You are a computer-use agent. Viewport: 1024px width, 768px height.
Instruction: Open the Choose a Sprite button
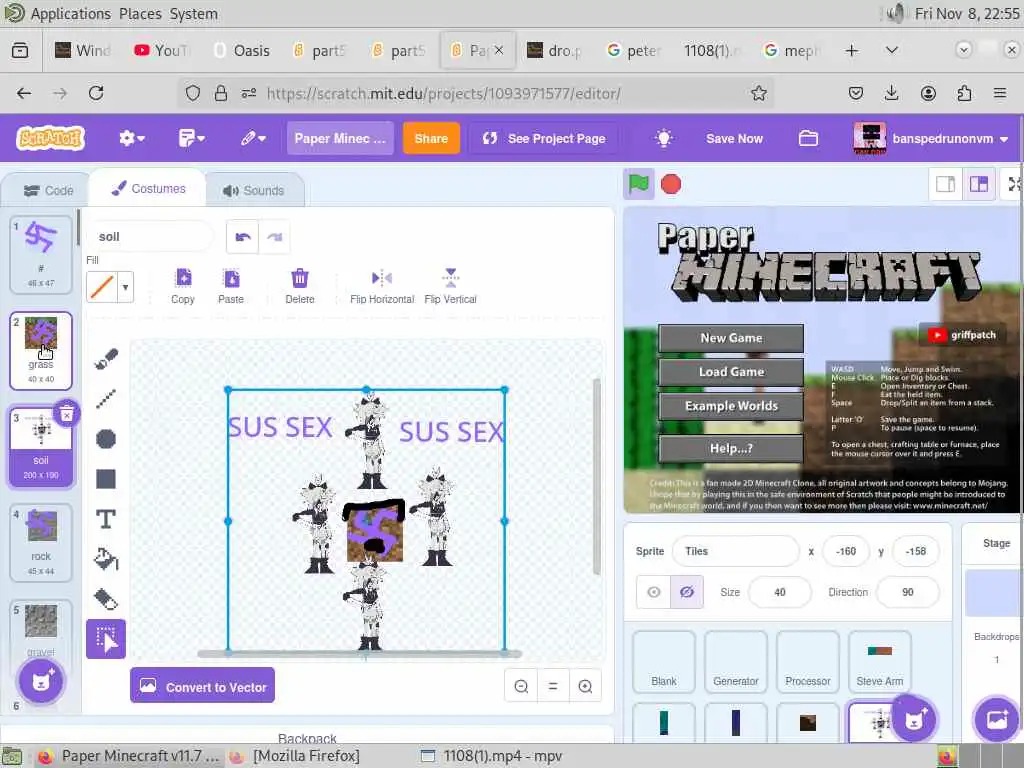pyautogui.click(x=914, y=719)
